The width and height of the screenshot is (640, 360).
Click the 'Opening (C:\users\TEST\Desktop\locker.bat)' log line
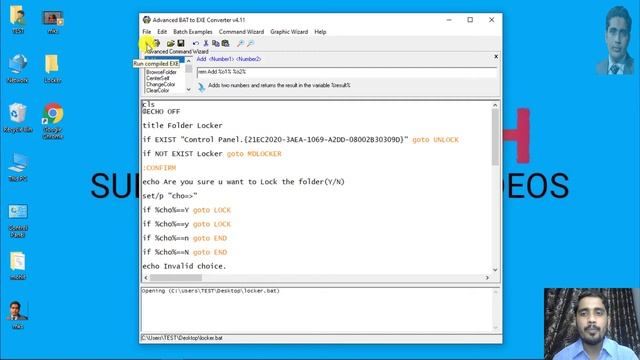tap(211, 291)
